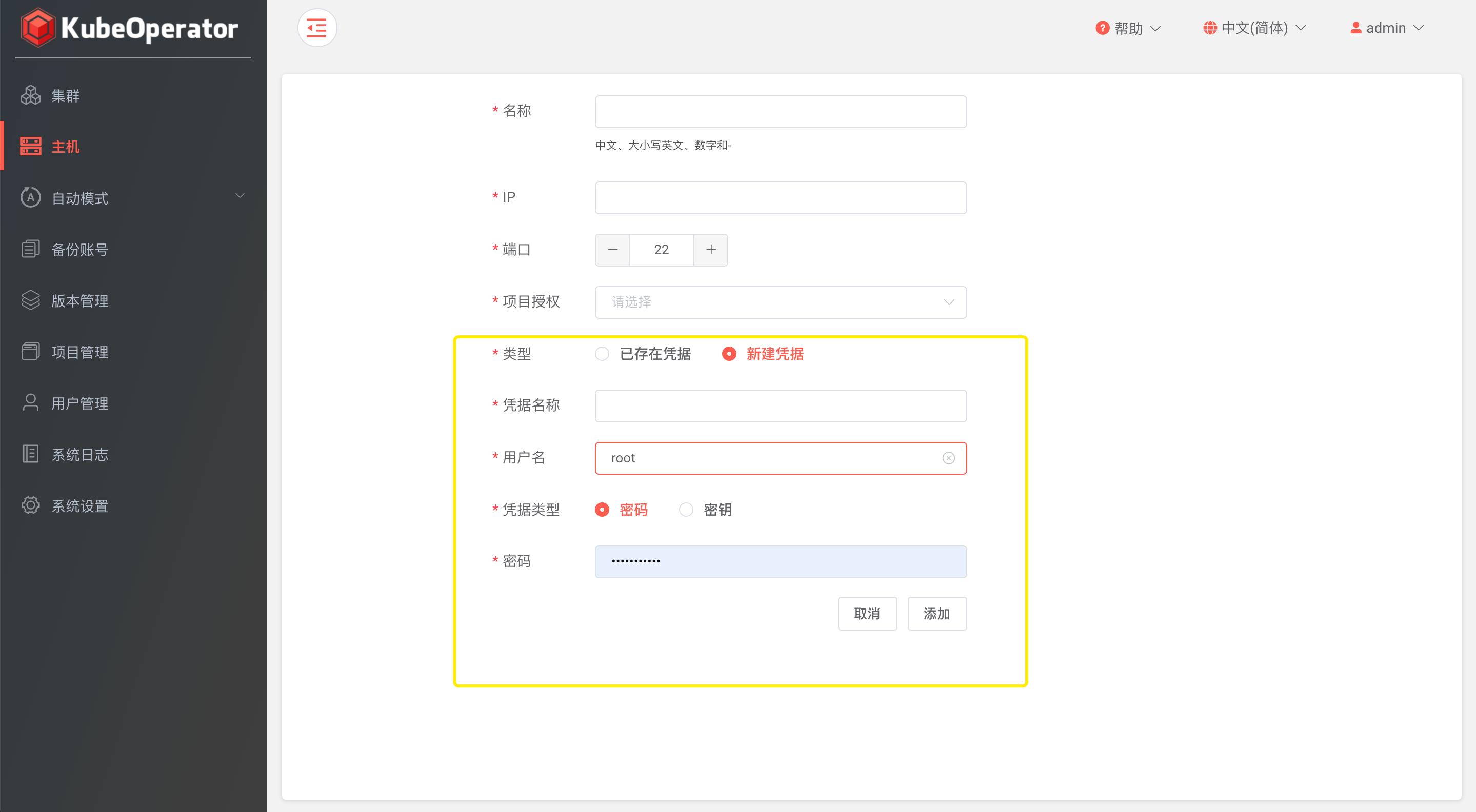
Task: Click the automatic mode circular A icon
Action: [x=30, y=197]
